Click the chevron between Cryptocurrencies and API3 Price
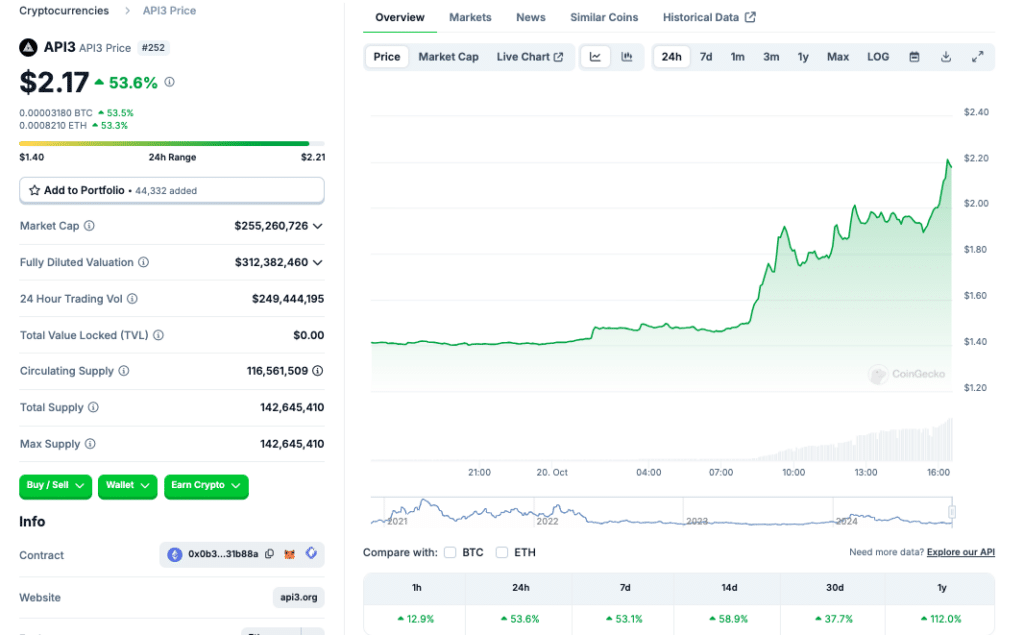Viewport: 1024px width, 635px height. (127, 10)
